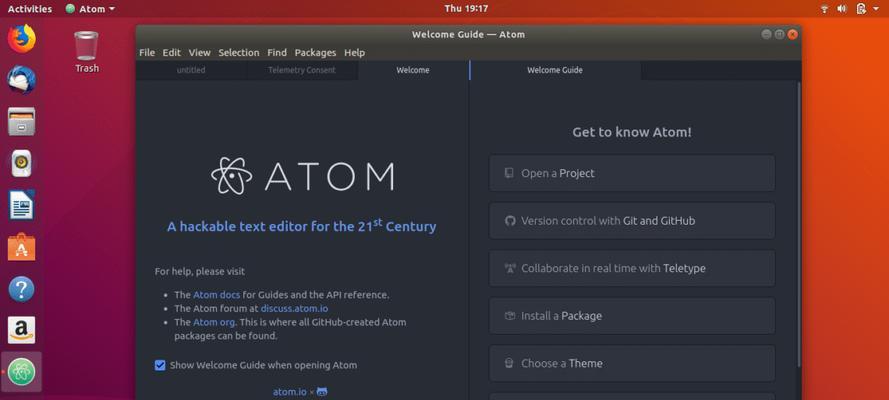Open the system menu arrow in top bar

tap(876, 8)
